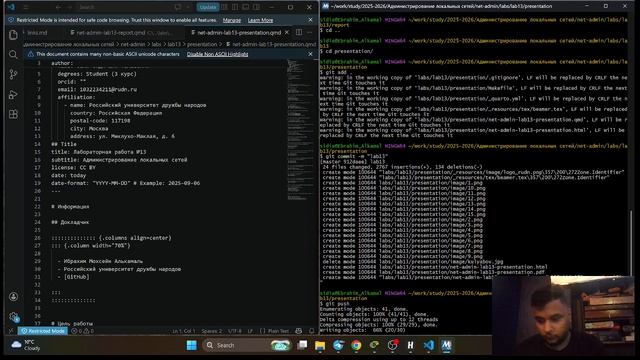The image size is (640, 360).
Task: Expand the chat dropdown arrow in title bar
Action: click(188, 7)
